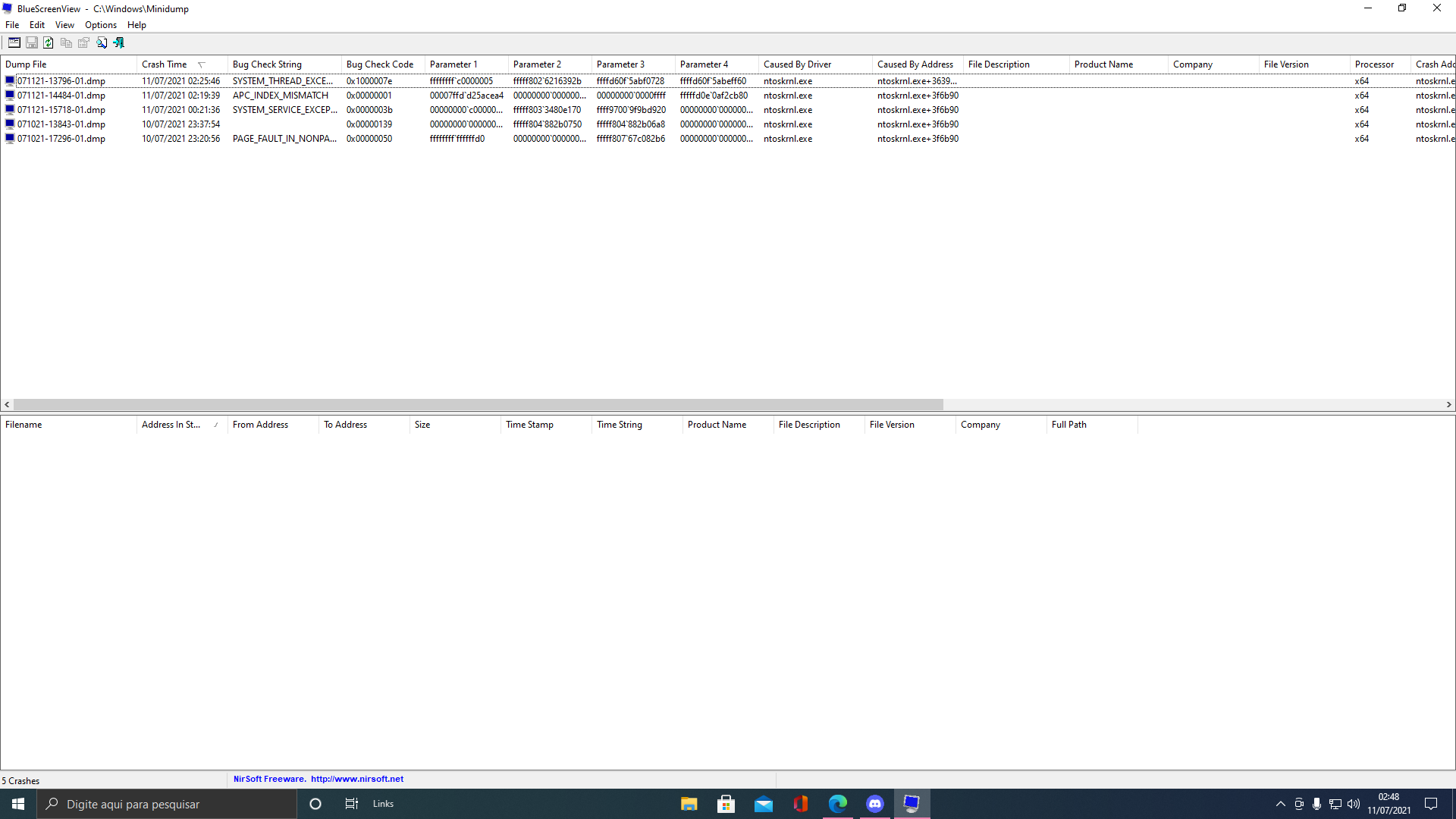Open Advanced Options toolbar icon
The image size is (1456, 819).
tap(14, 43)
